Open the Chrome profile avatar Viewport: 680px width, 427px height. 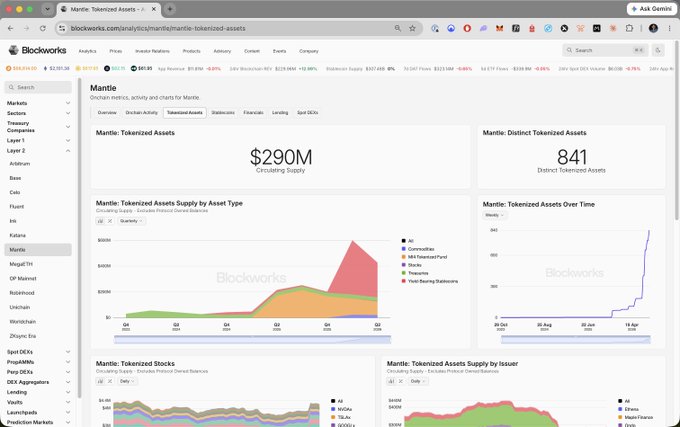click(x=654, y=28)
